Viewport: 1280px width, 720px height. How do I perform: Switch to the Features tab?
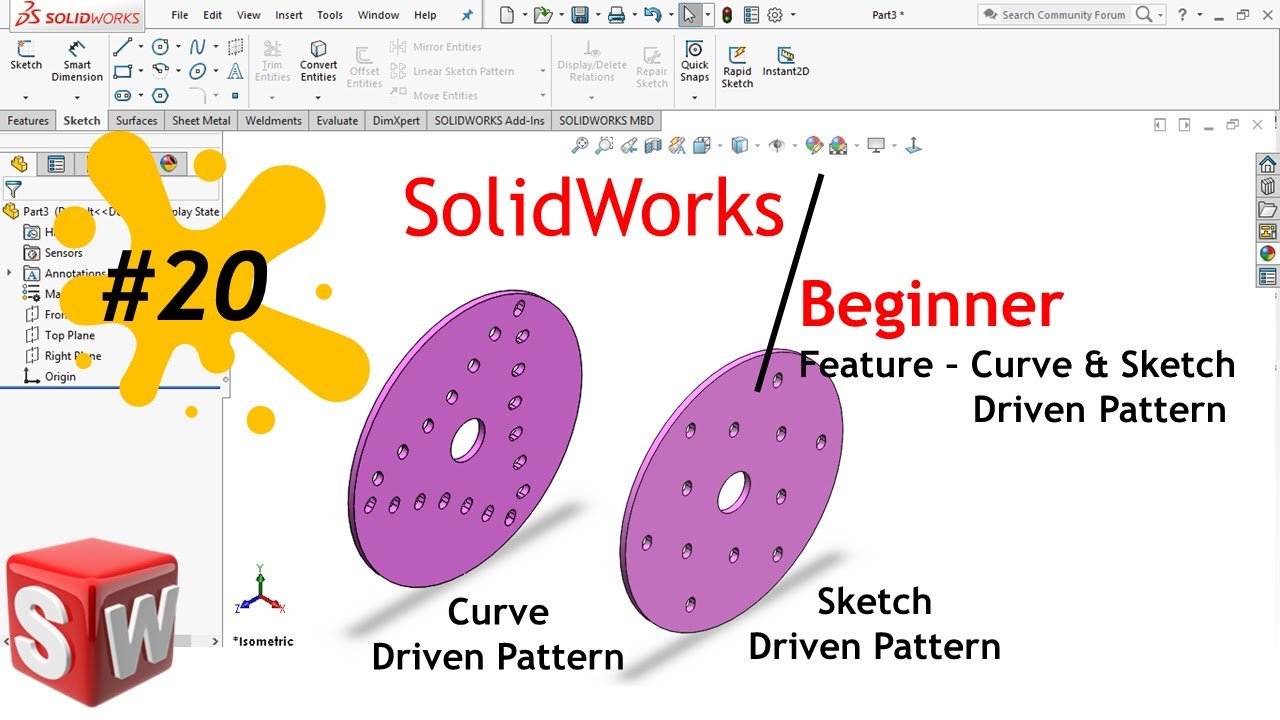(28, 121)
